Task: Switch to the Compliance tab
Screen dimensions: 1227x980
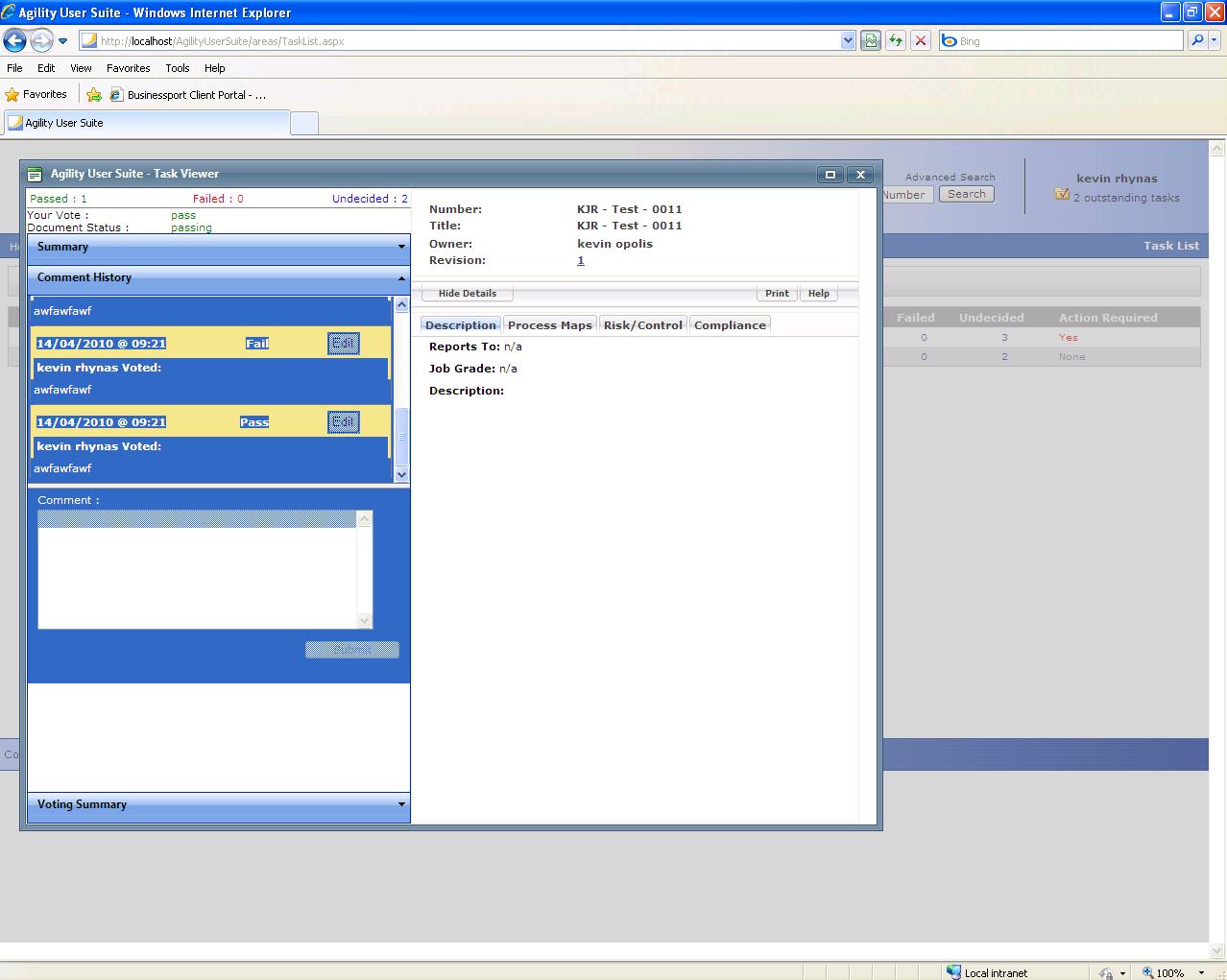Action: coord(730,325)
